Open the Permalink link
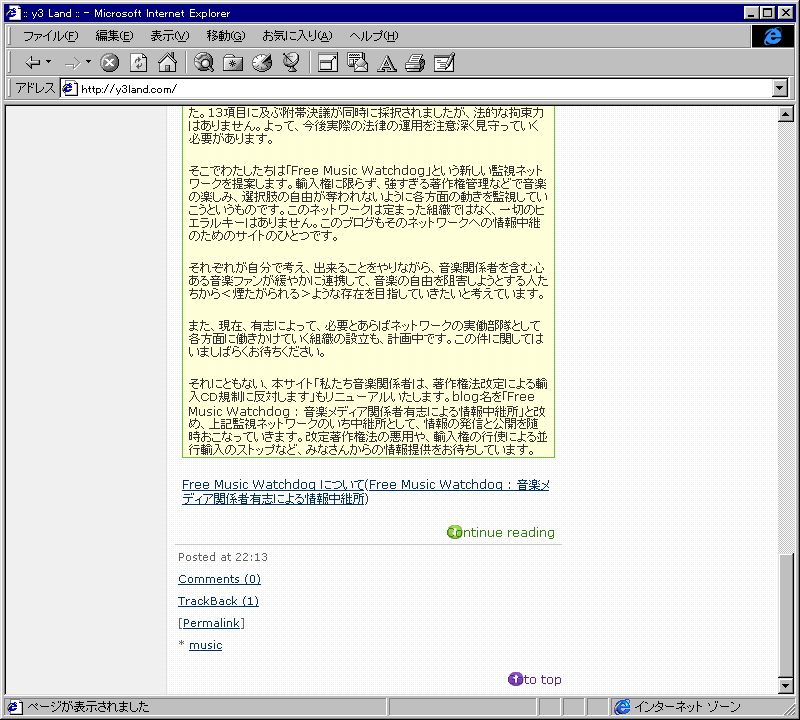800x720 pixels. [x=211, y=623]
